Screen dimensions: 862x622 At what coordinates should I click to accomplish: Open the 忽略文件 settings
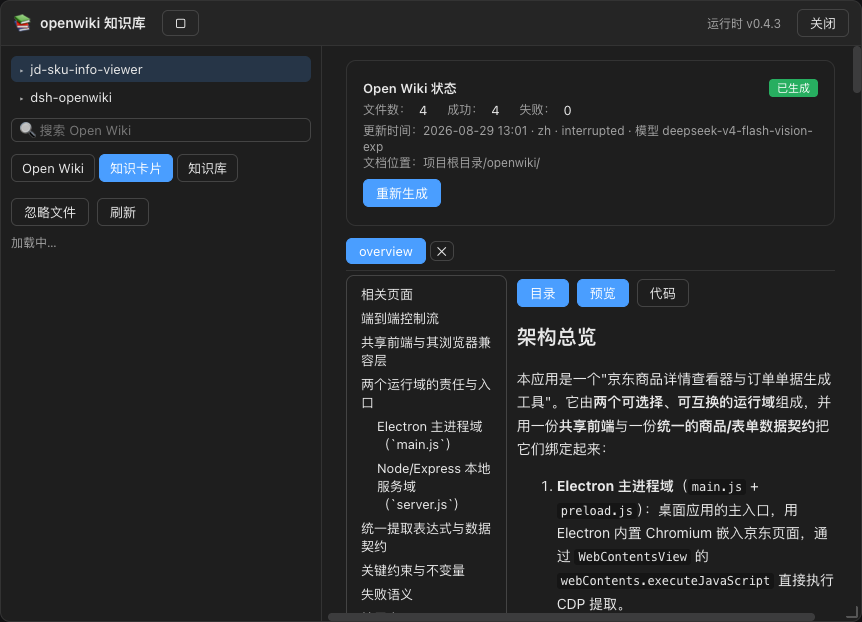(x=50, y=212)
